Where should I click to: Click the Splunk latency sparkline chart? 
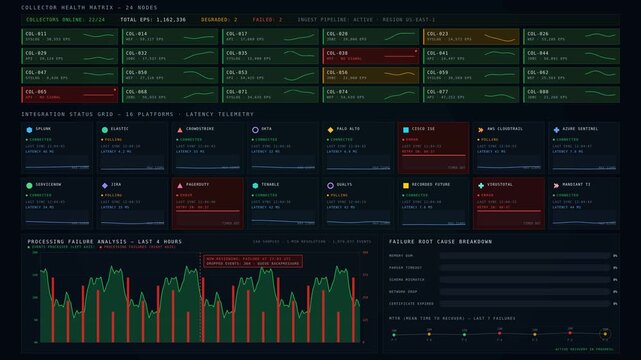click(x=57, y=162)
